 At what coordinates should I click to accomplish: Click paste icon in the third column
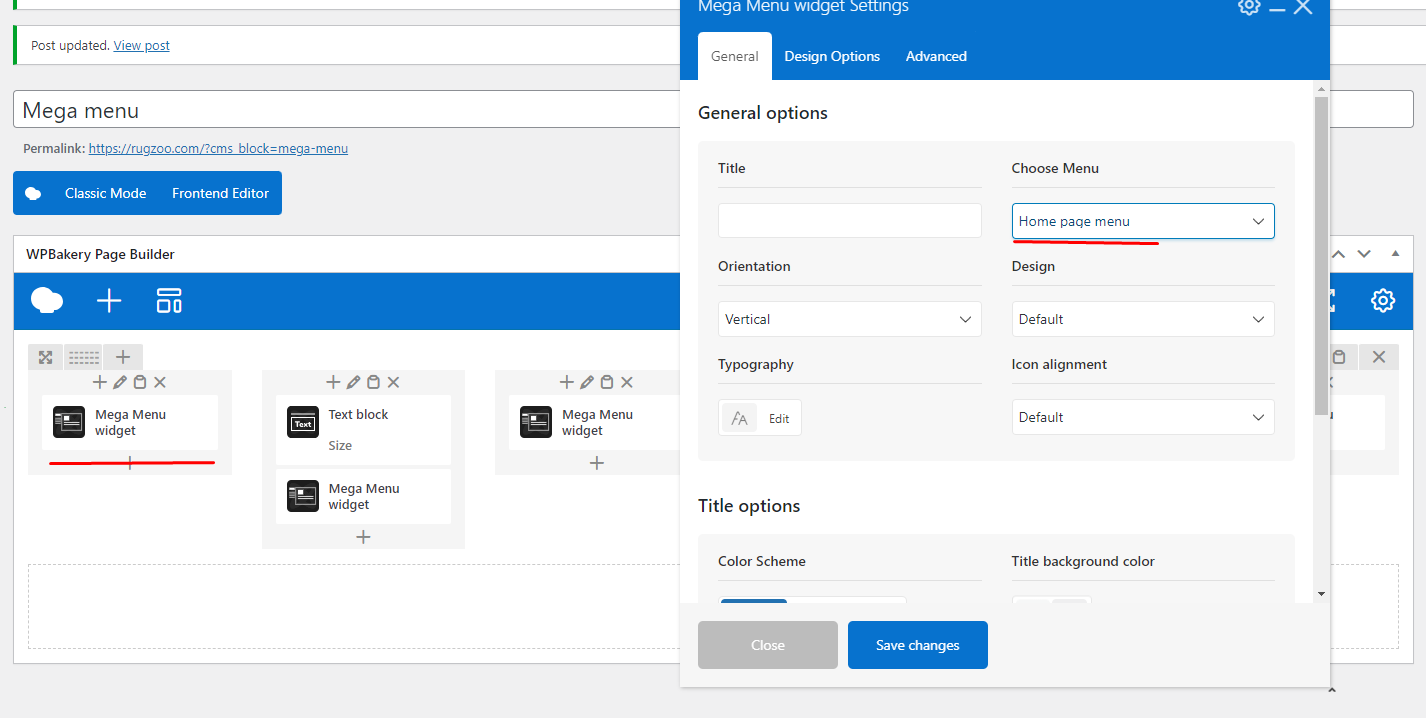(607, 382)
